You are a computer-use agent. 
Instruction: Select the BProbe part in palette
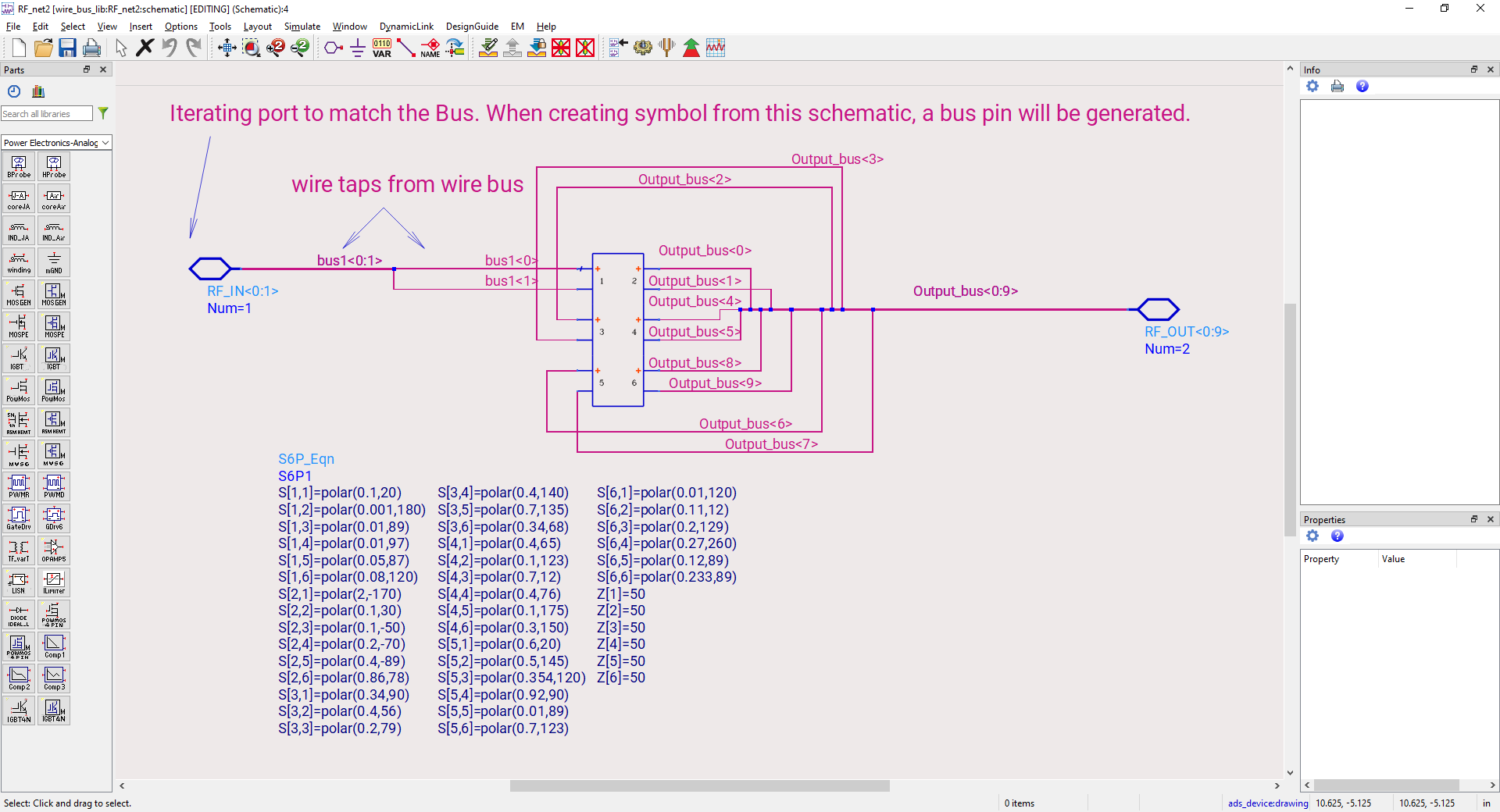pyautogui.click(x=19, y=166)
